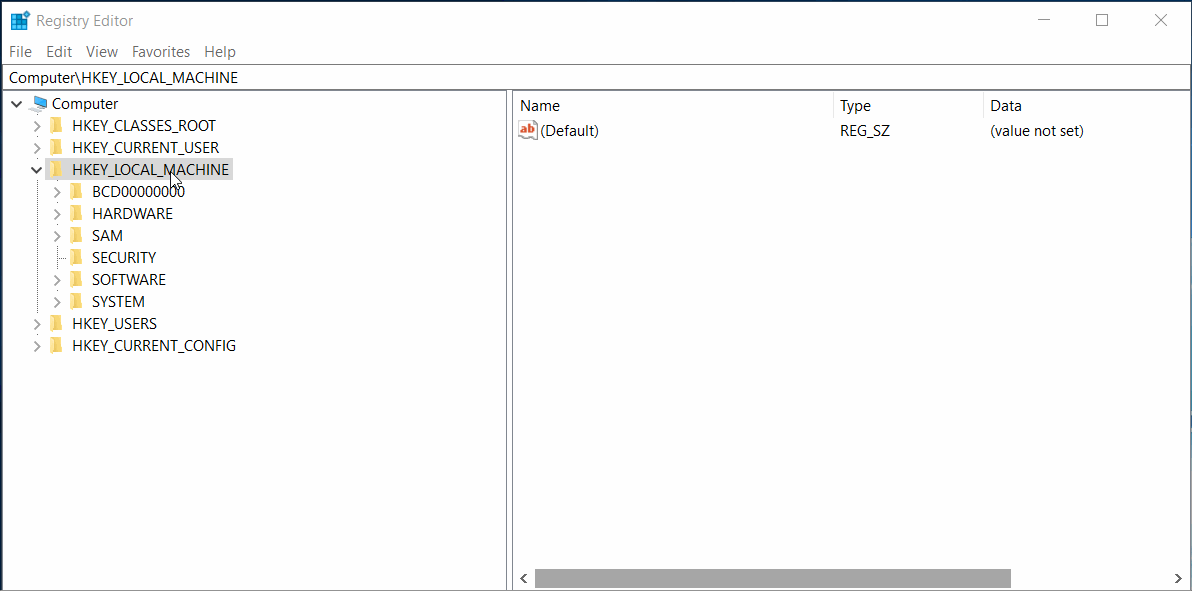Select the SOFTWARE key label
1192x591 pixels.
(128, 280)
